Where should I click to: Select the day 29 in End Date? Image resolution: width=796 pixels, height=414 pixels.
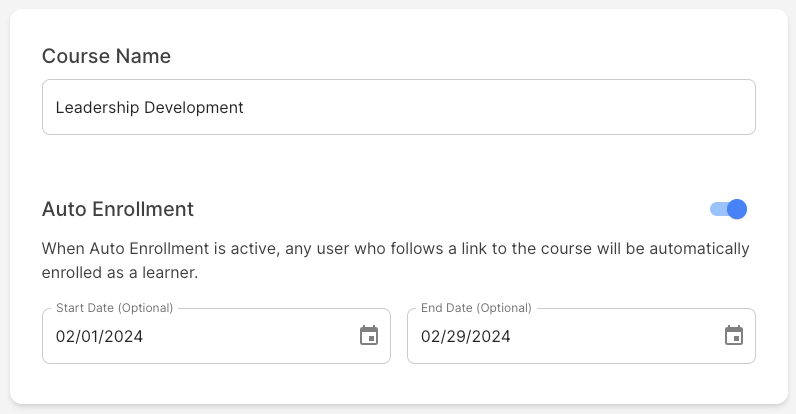coord(456,336)
